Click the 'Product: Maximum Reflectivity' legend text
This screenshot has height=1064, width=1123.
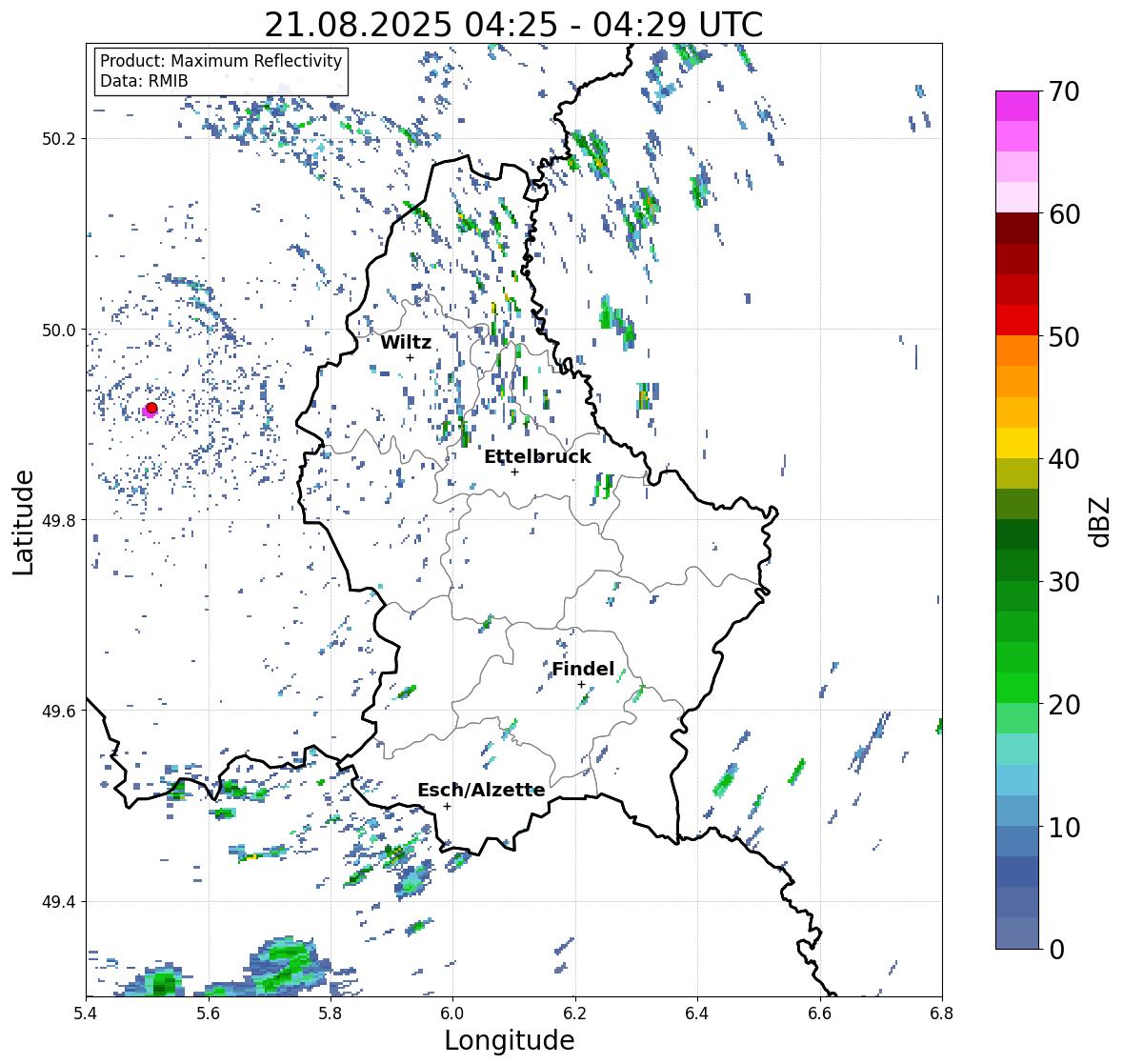click(x=221, y=61)
